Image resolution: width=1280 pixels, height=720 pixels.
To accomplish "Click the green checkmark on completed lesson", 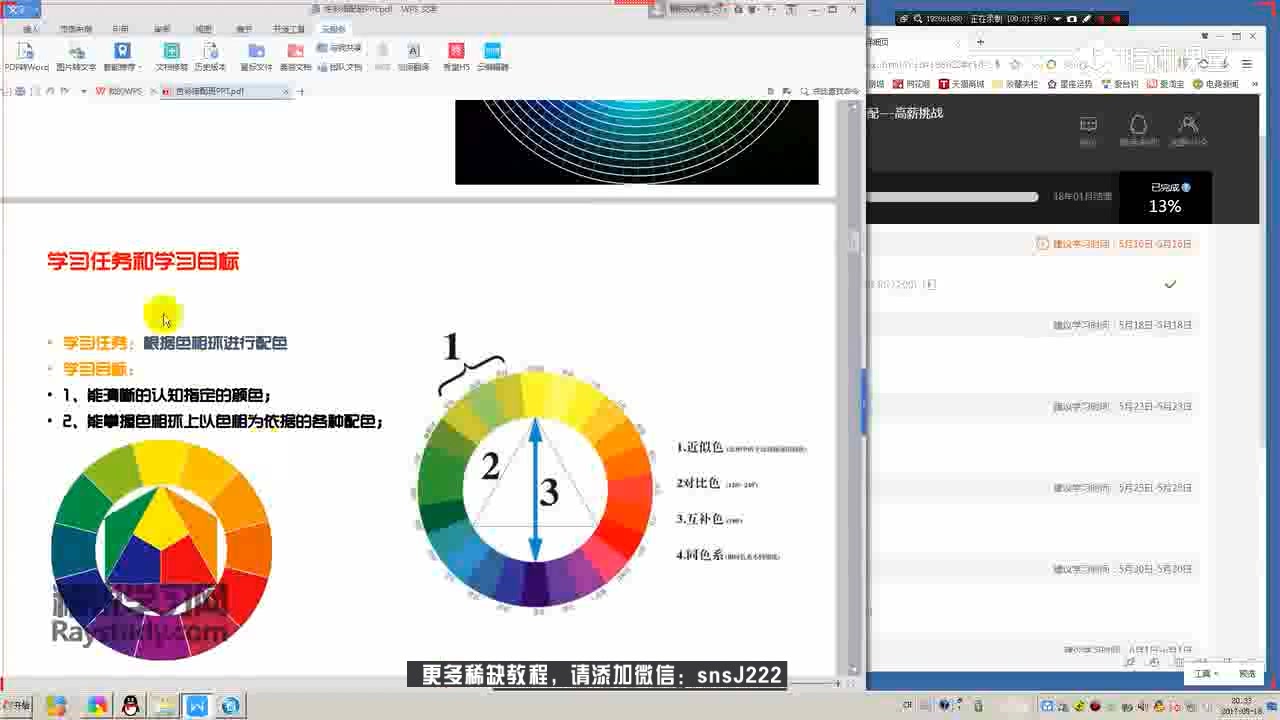I will point(1170,284).
